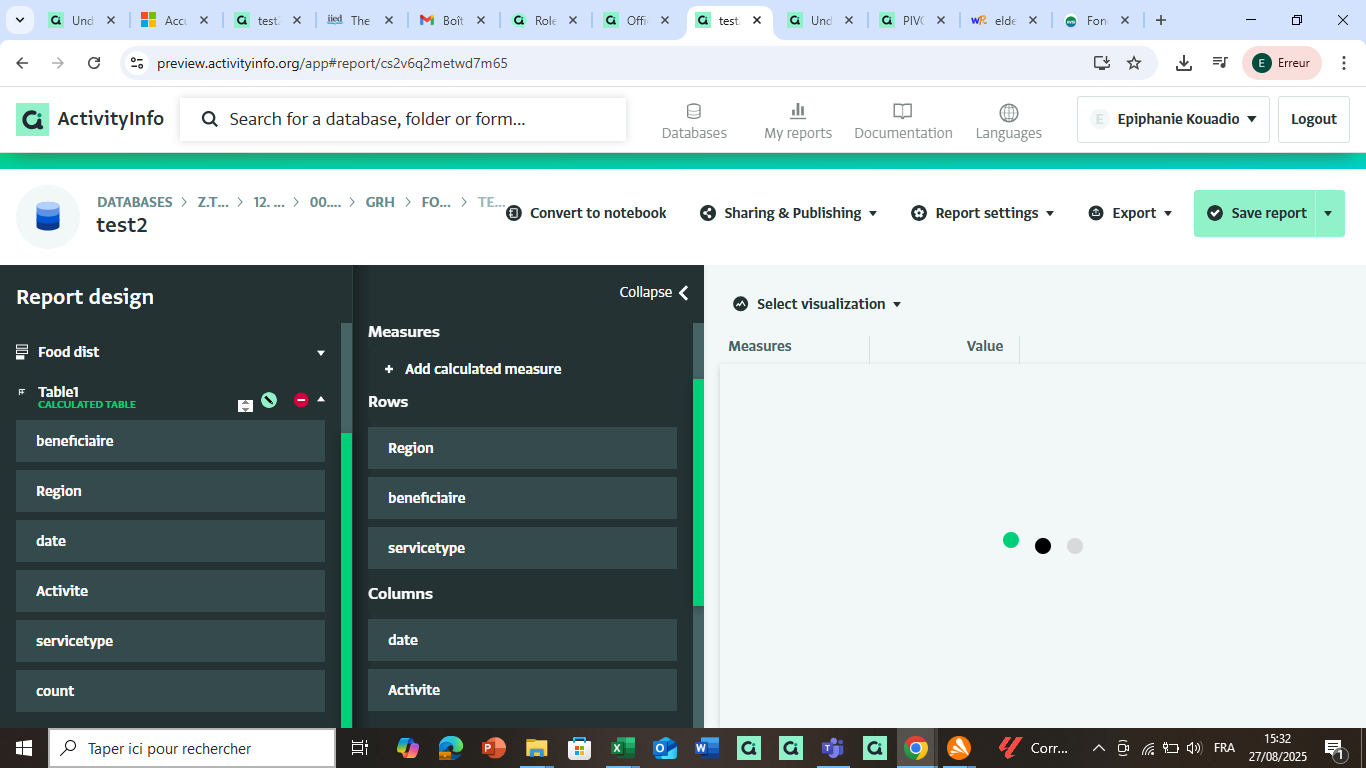The height and width of the screenshot is (768, 1366).
Task: Open the Sharing & Publishing menu
Action: pos(789,213)
